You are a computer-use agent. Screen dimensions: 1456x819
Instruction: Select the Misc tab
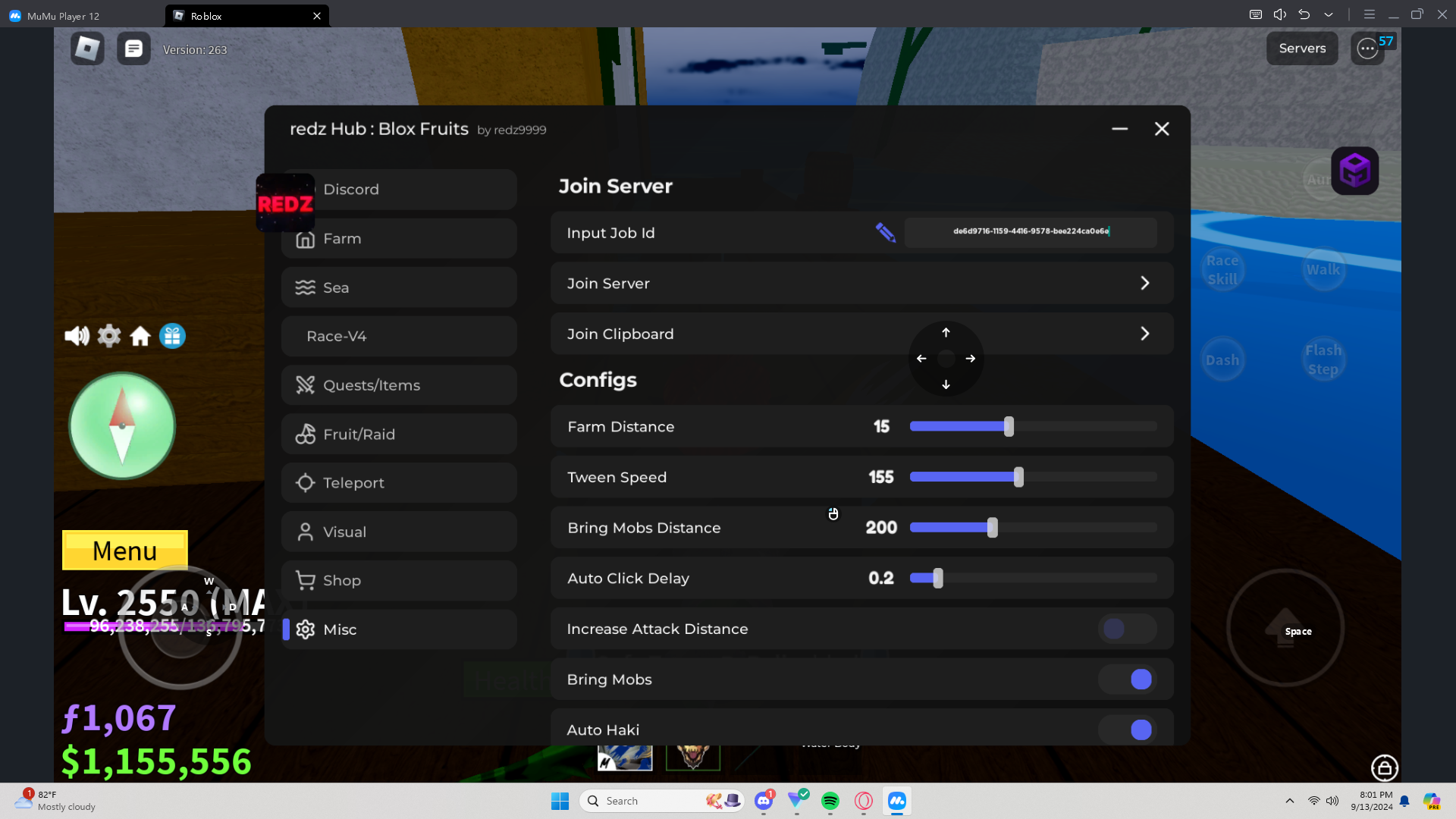pos(400,629)
